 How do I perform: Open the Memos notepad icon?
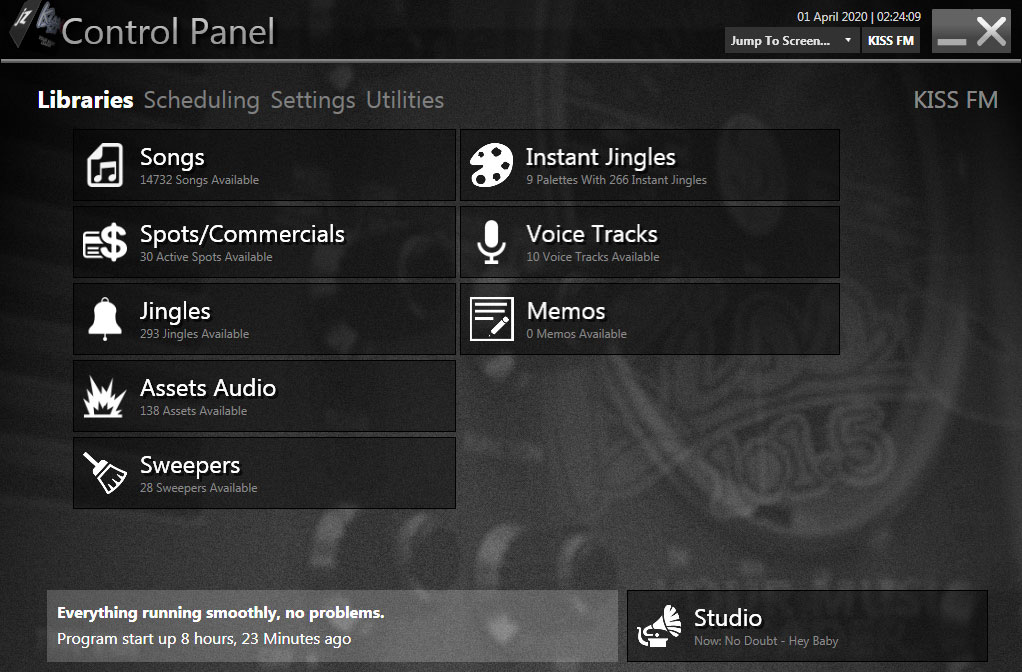491,319
